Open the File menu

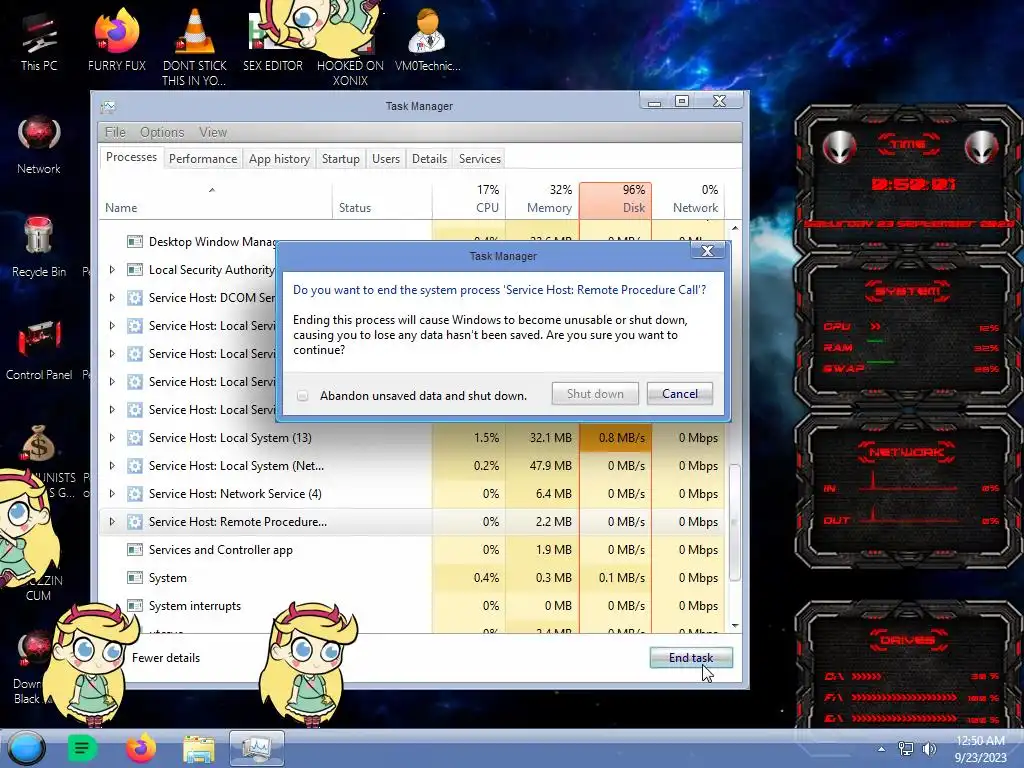(x=115, y=132)
